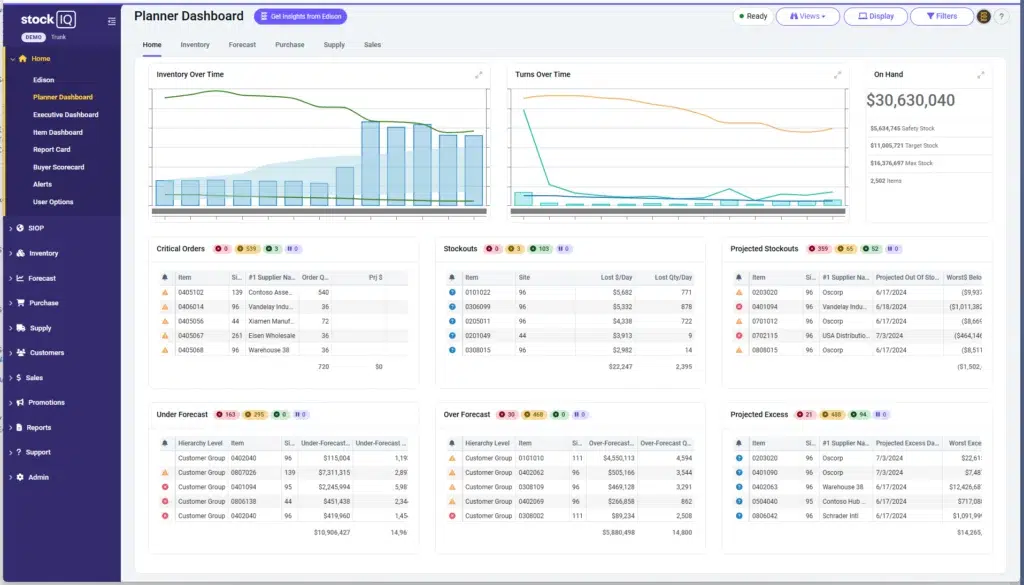Toggle yellow 65 filter in Projected Stockouts

pyautogui.click(x=846, y=249)
